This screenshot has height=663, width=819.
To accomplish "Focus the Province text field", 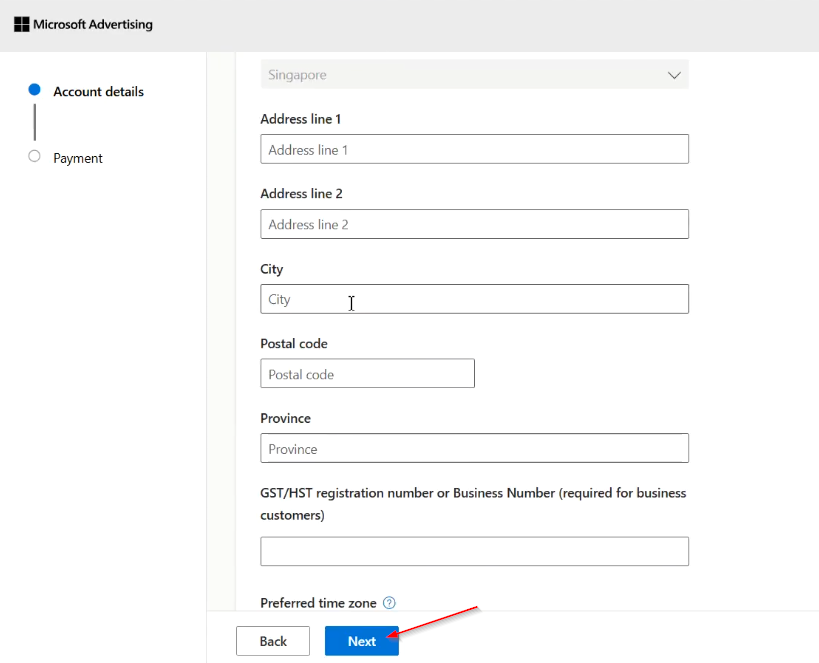I will coord(474,449).
